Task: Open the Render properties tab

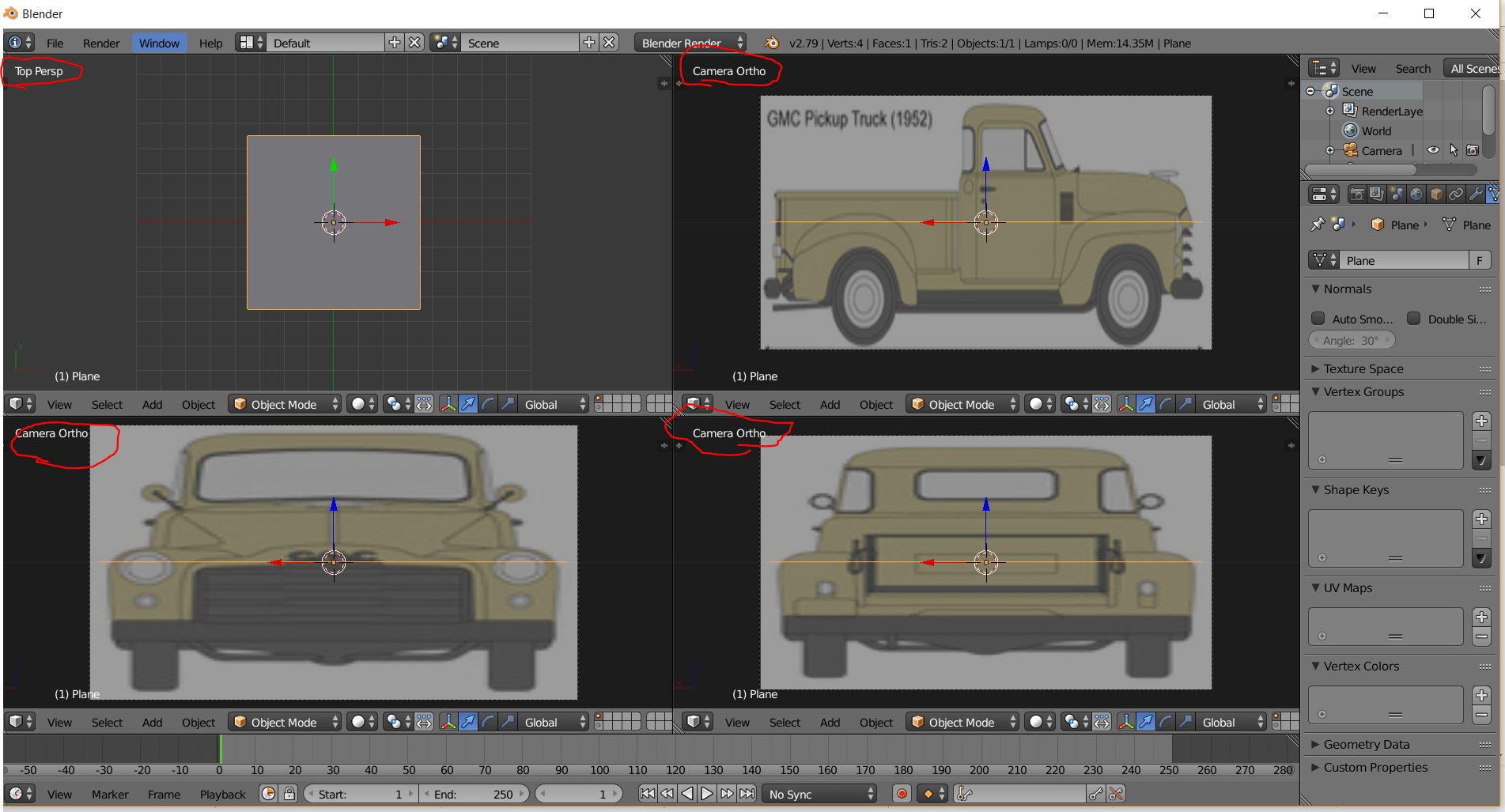Action: 1356,194
